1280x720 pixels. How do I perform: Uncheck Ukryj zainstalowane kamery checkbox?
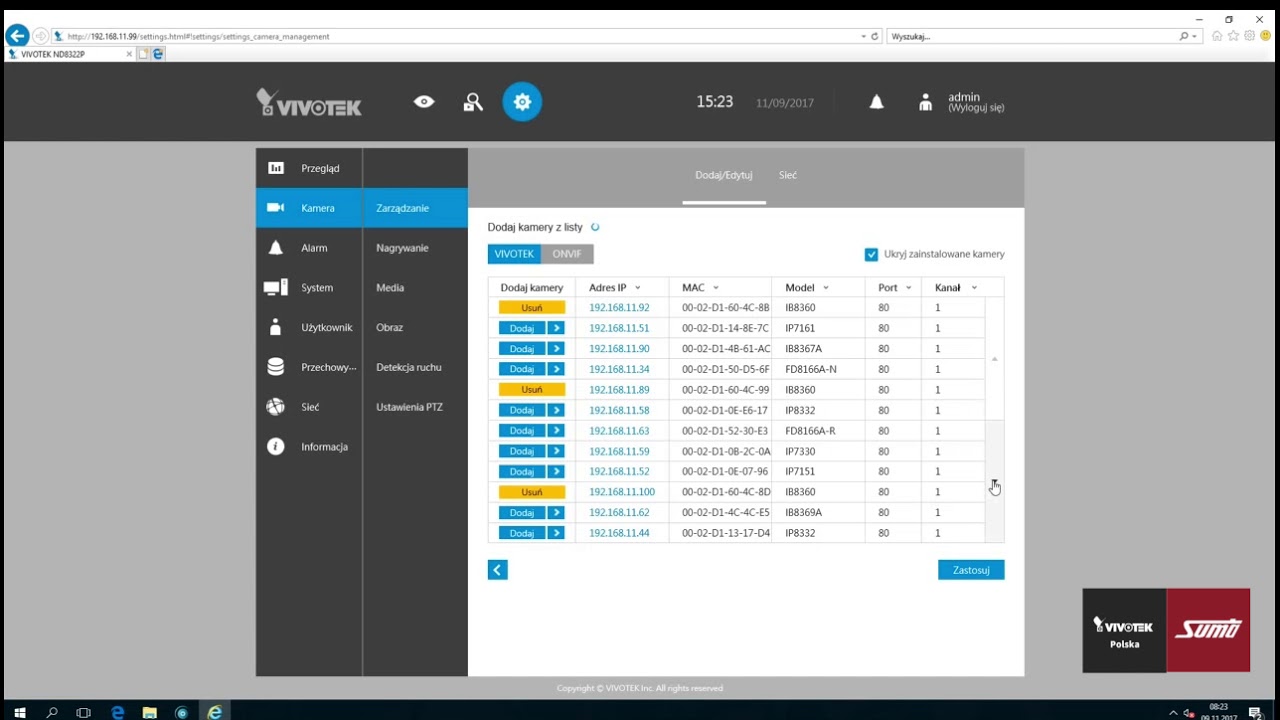[x=871, y=254]
